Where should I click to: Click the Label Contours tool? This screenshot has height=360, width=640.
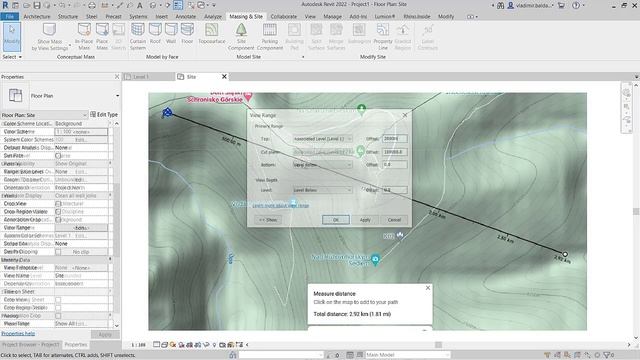point(428,36)
